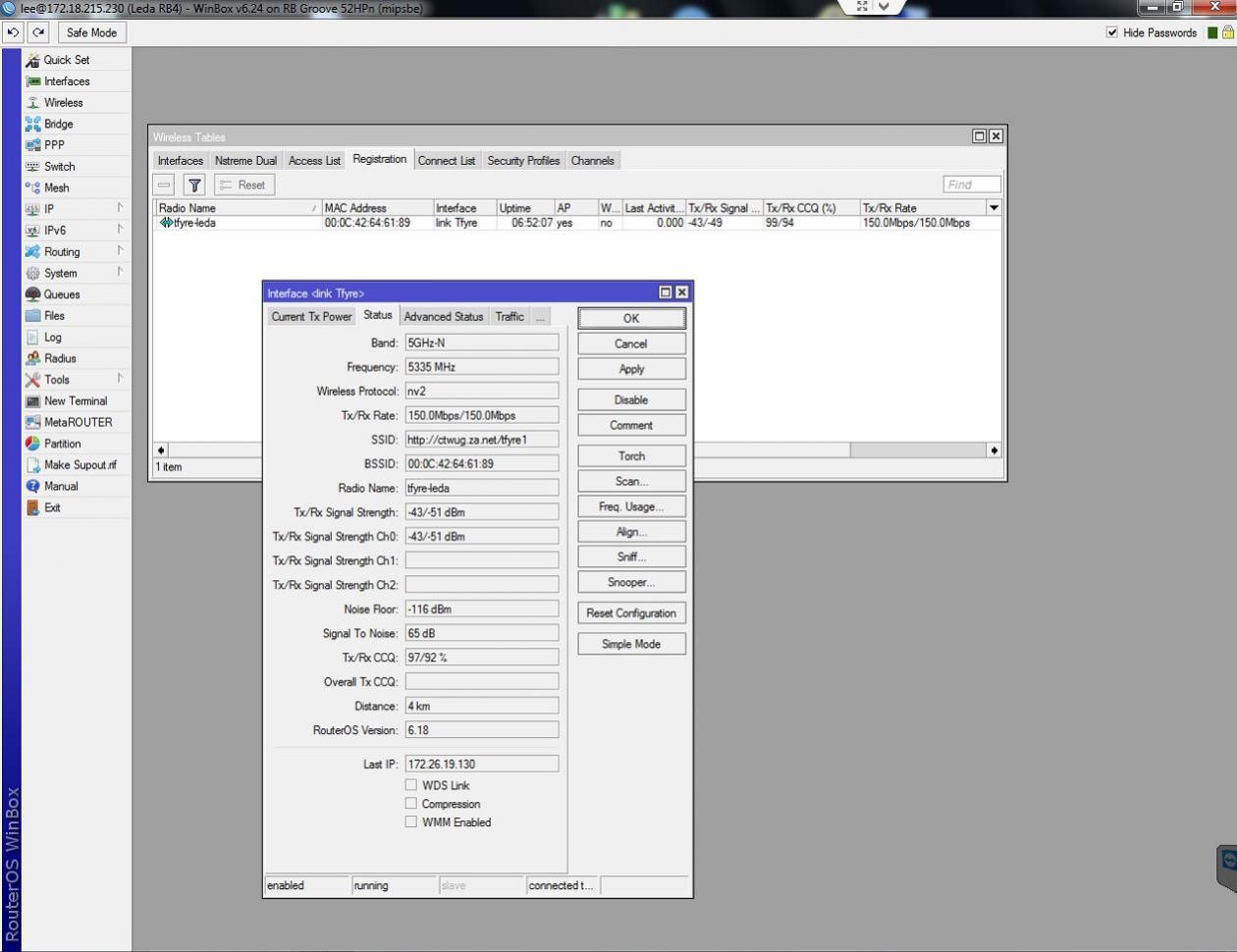Switch to the Security Profiles tab
The width and height of the screenshot is (1237, 952).
pos(523,161)
